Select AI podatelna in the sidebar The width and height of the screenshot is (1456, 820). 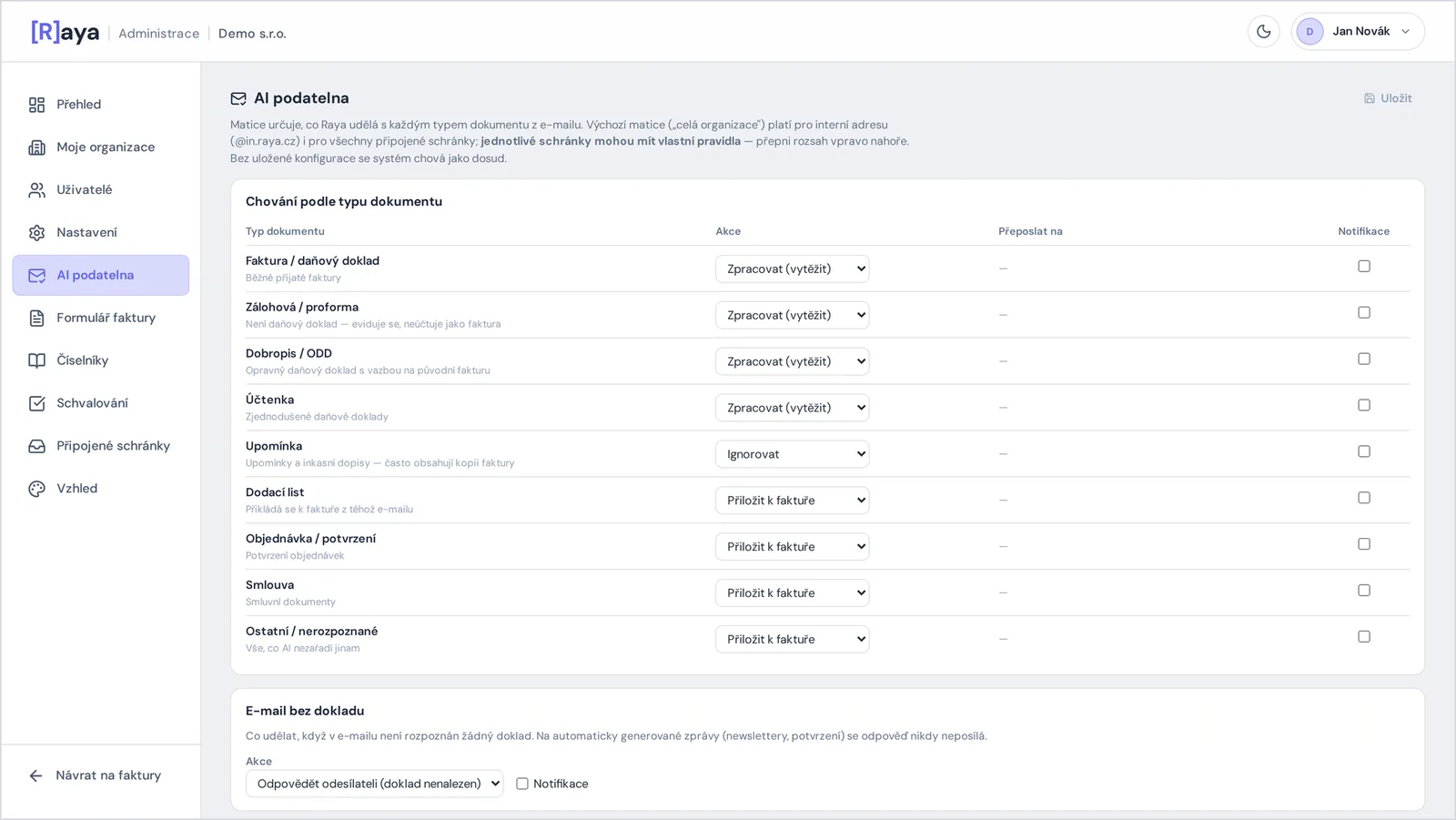(x=101, y=275)
